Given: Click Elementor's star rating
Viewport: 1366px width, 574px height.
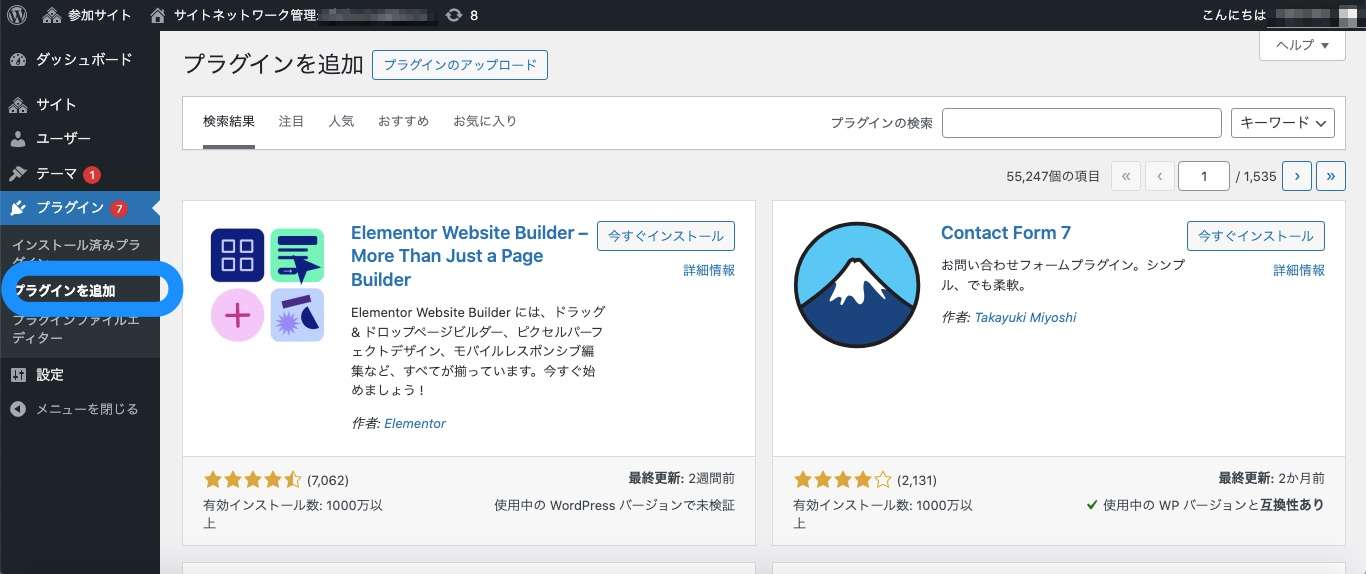Looking at the screenshot, I should [x=252, y=480].
